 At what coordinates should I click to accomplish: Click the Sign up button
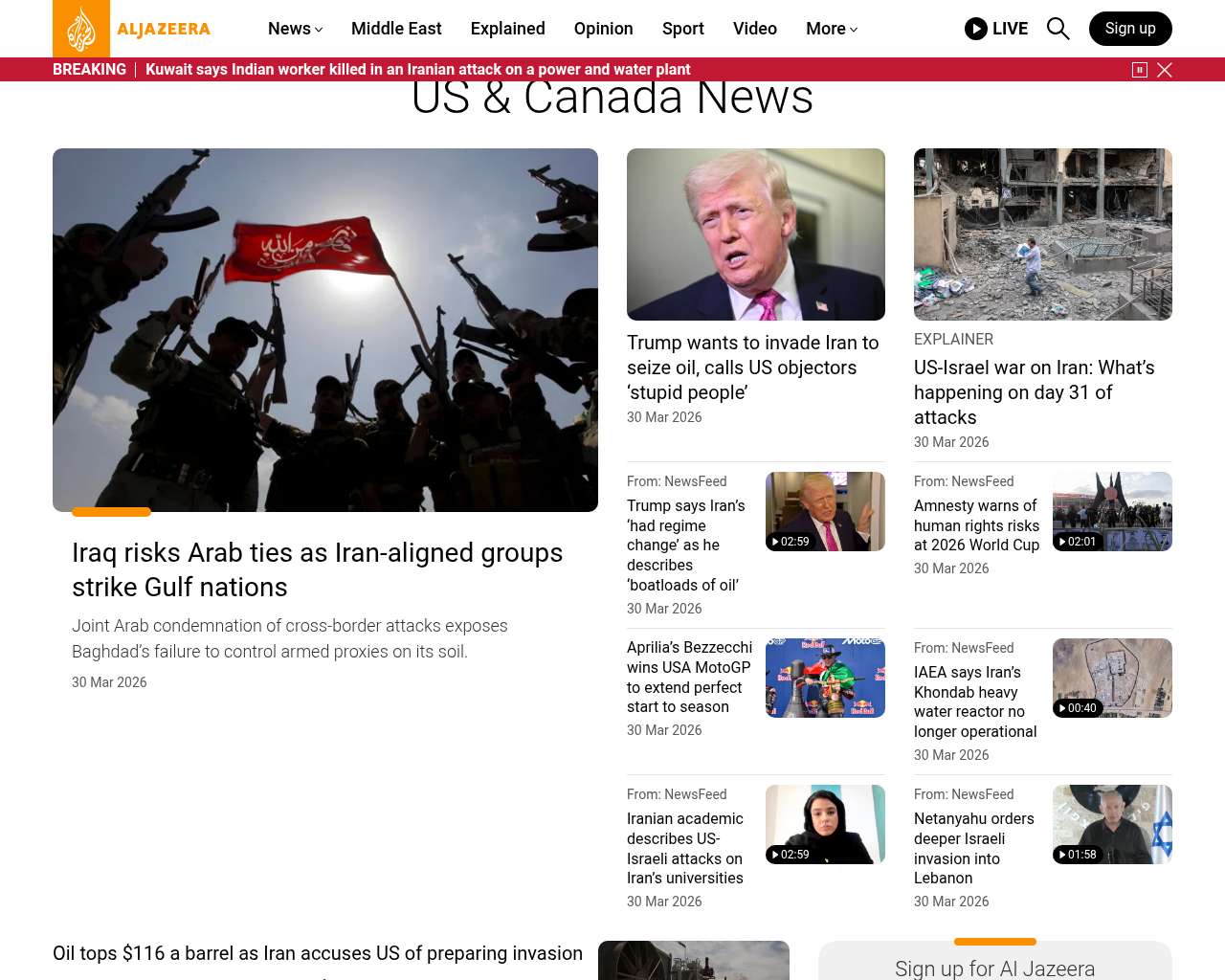pos(1130,29)
